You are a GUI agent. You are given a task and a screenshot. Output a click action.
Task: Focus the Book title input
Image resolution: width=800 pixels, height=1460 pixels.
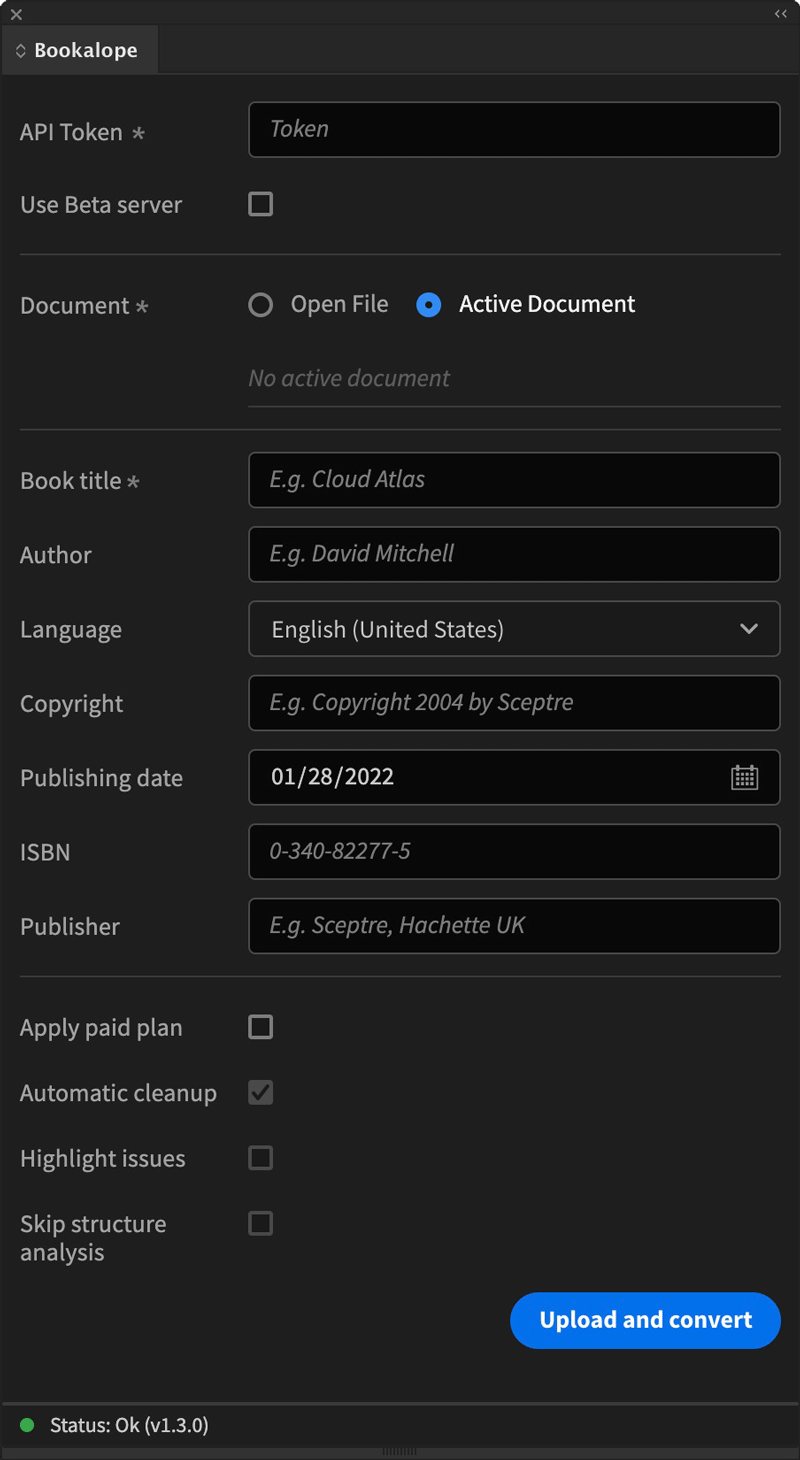point(514,480)
